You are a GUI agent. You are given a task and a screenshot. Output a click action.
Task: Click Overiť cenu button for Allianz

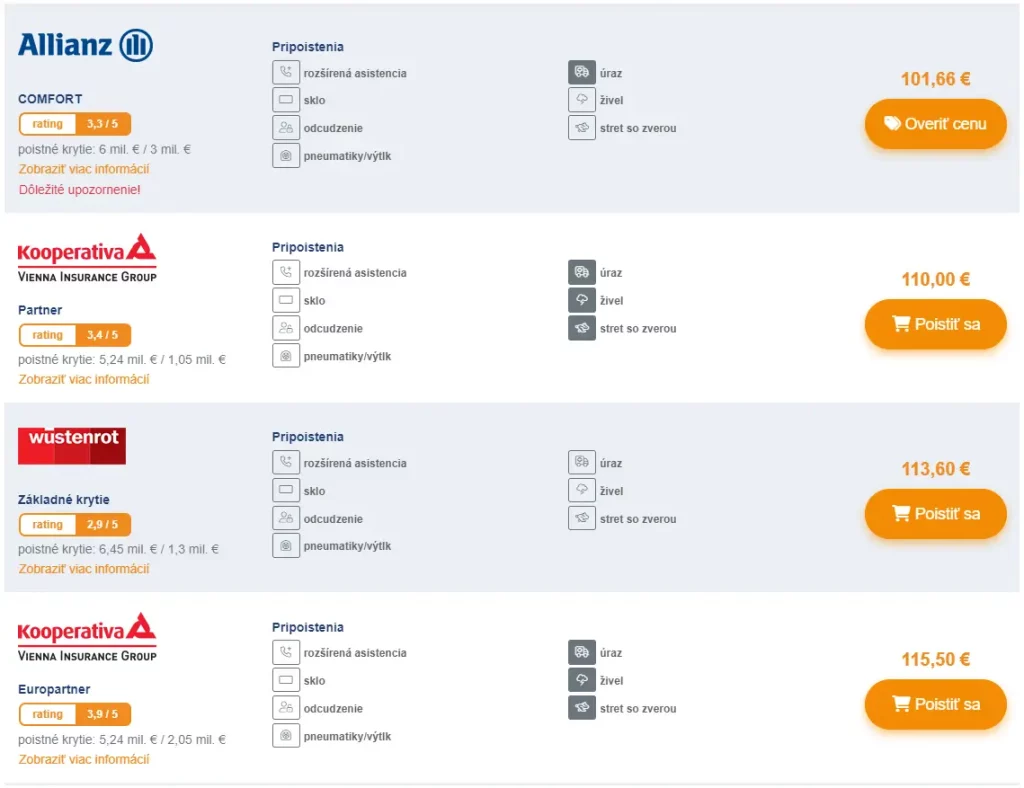tap(935, 123)
